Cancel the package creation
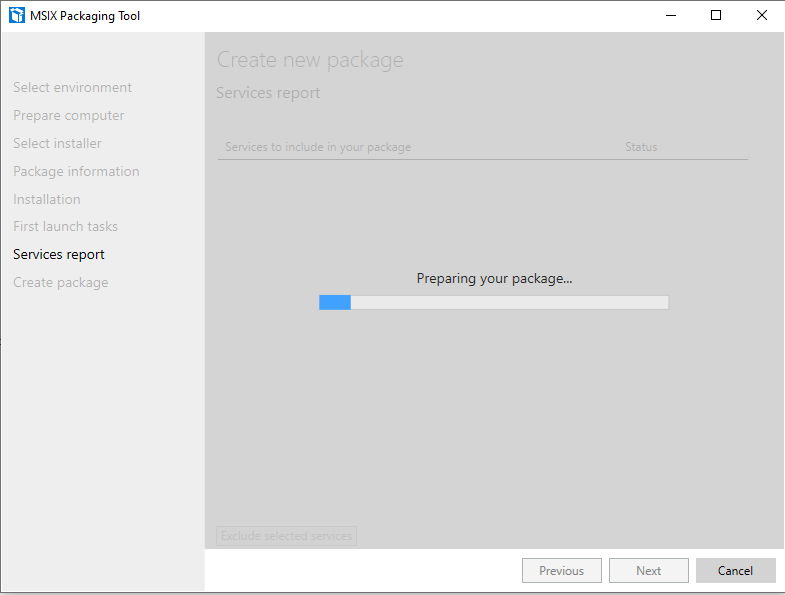Image resolution: width=785 pixels, height=595 pixels. [x=735, y=571]
